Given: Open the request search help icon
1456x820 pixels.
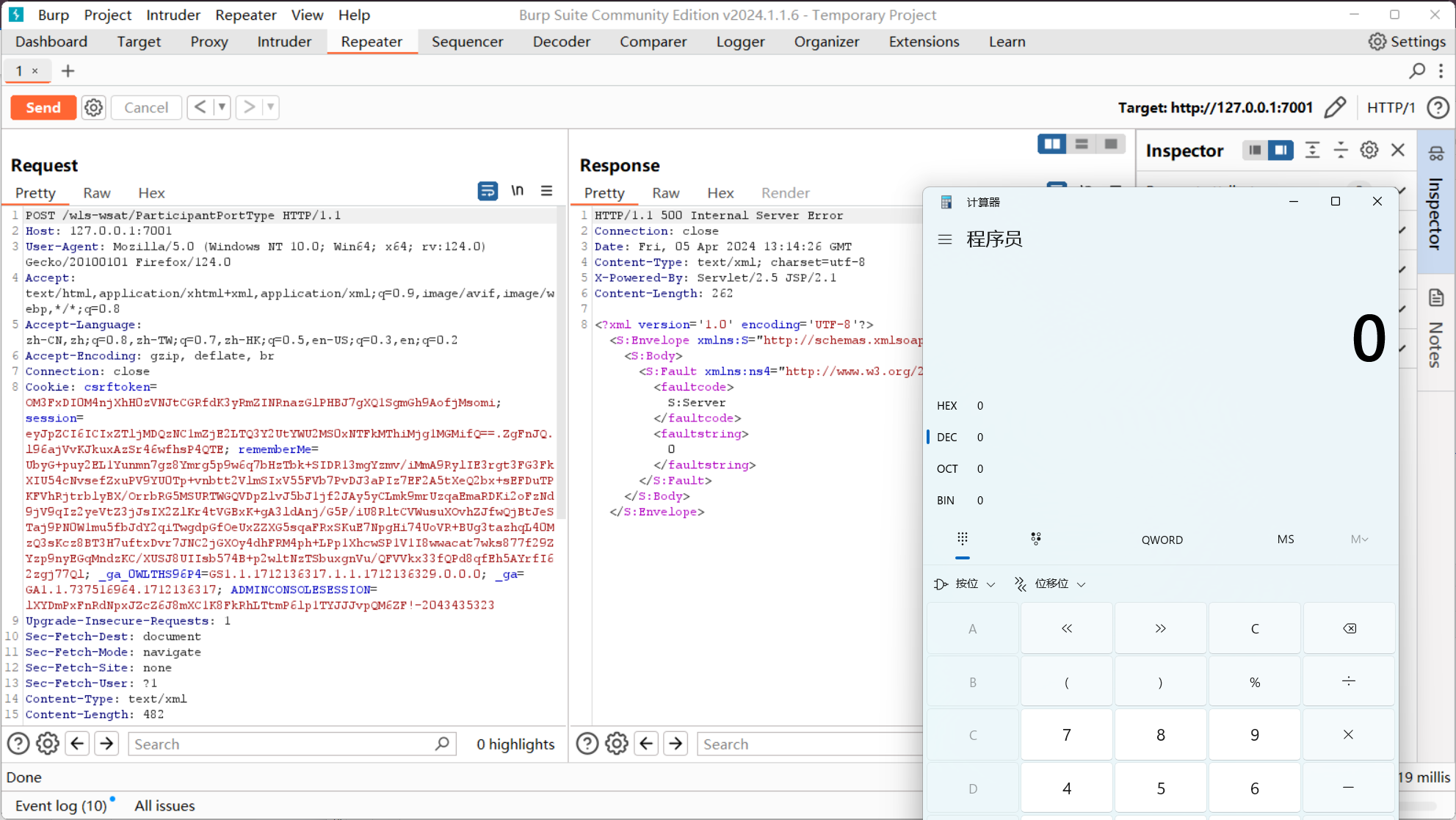Looking at the screenshot, I should point(18,744).
